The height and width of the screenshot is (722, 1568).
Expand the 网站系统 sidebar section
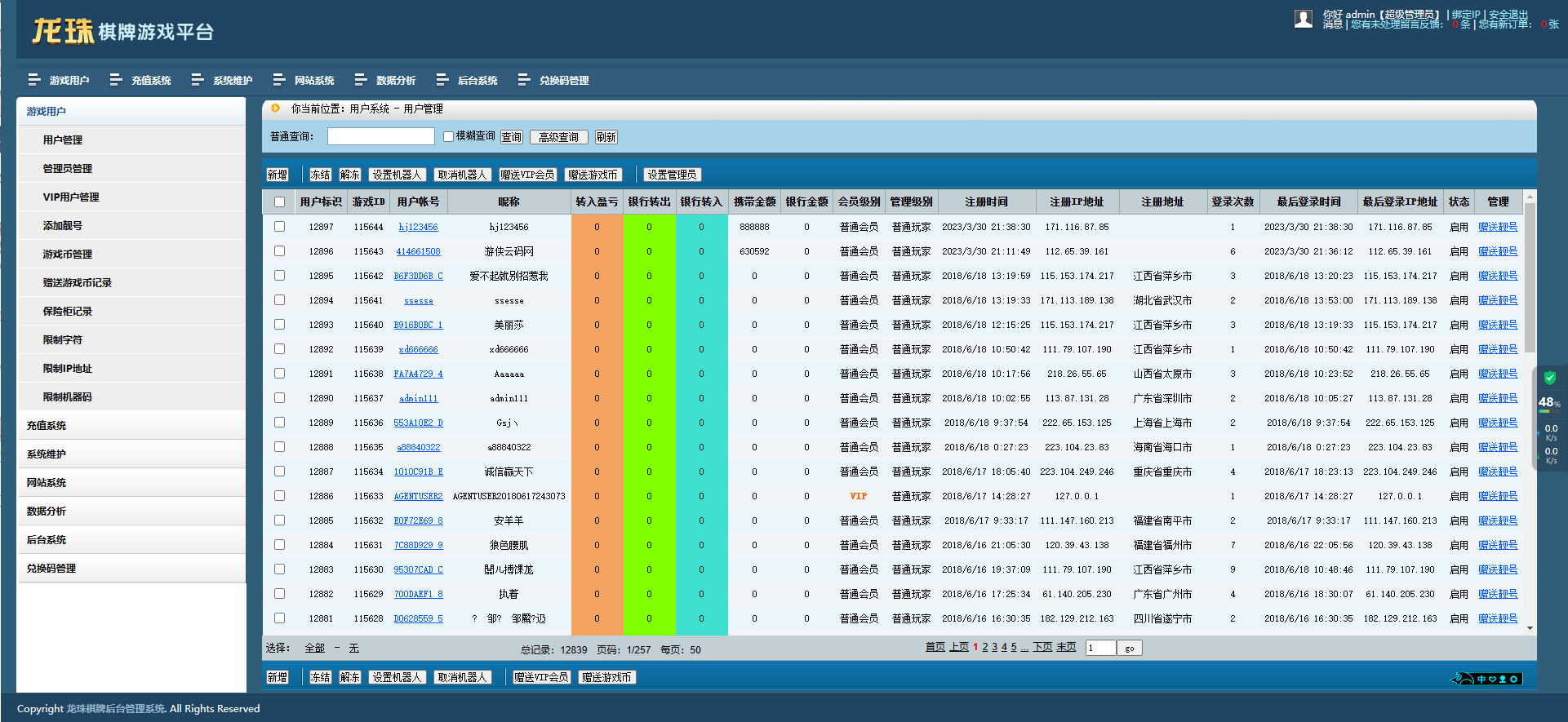131,482
